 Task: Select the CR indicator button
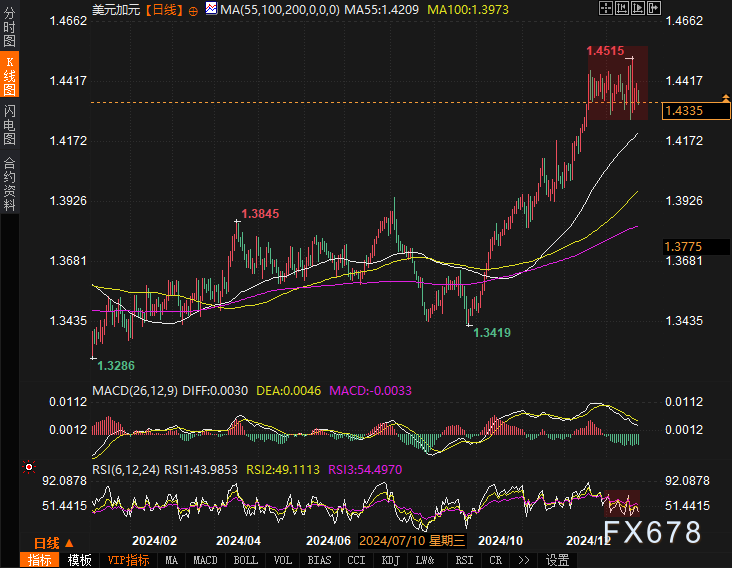pyautogui.click(x=496, y=560)
